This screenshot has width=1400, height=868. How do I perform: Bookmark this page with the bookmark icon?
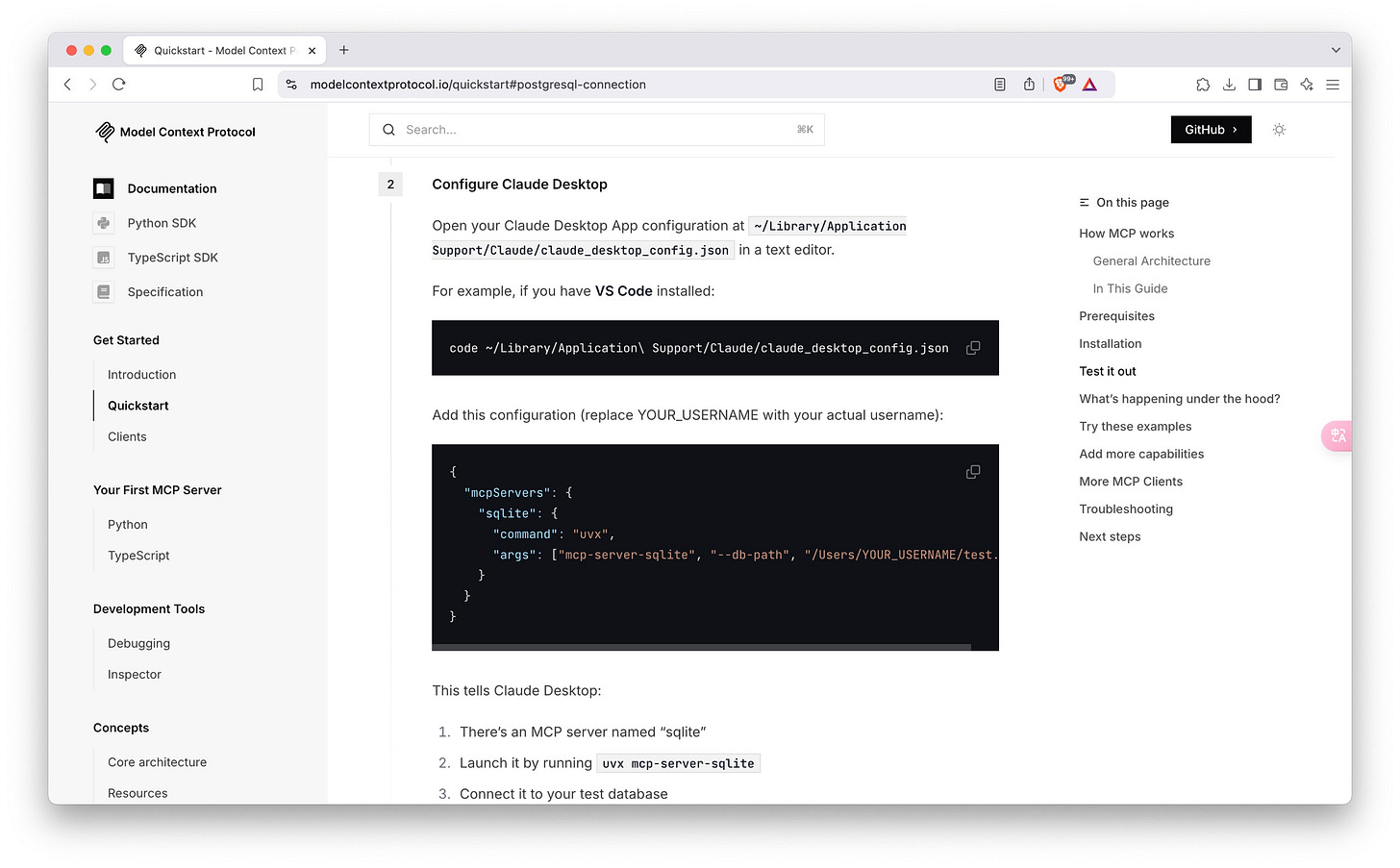pos(258,85)
